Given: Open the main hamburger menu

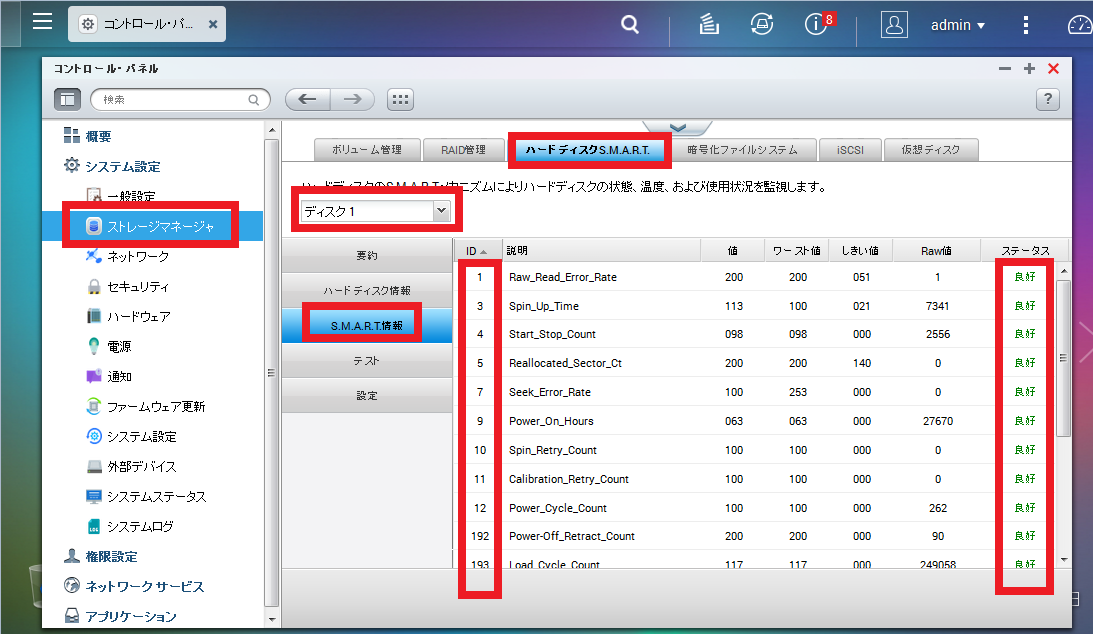Looking at the screenshot, I should 42,23.
